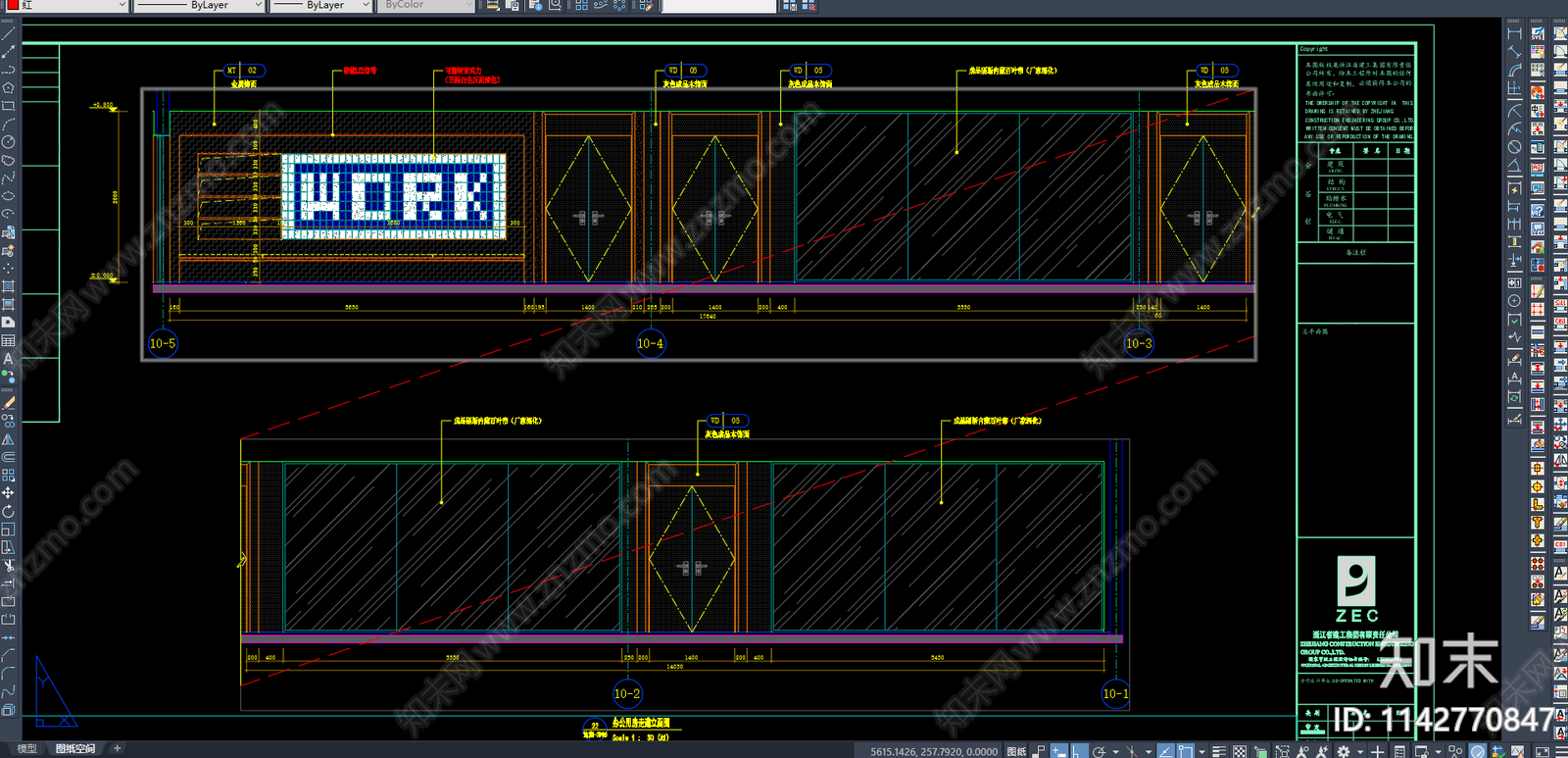The width and height of the screenshot is (1568, 758).
Task: Open the second ByLayer lineweight dropdown
Action: click(320, 5)
